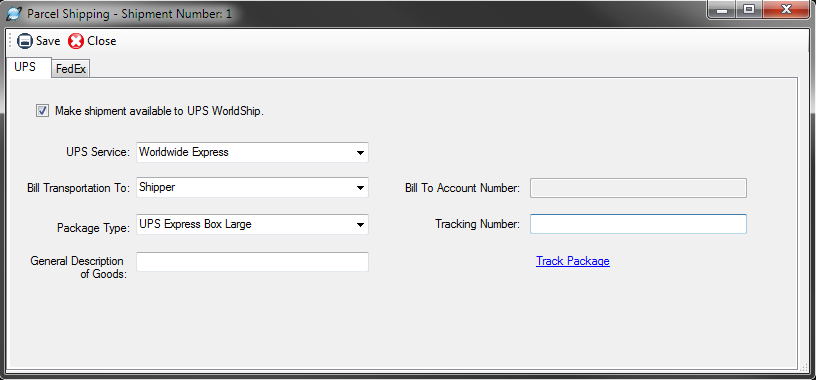The height and width of the screenshot is (380, 816).
Task: Open the Package Type dropdown
Action: tap(252, 224)
